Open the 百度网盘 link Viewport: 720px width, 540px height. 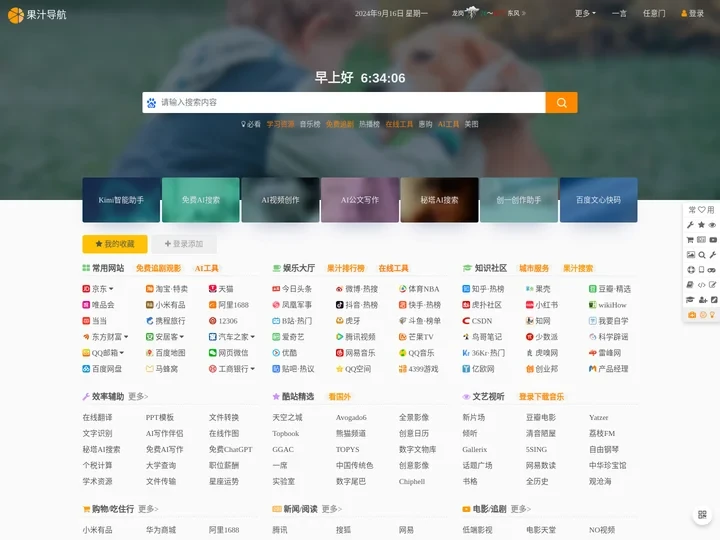(x=102, y=369)
